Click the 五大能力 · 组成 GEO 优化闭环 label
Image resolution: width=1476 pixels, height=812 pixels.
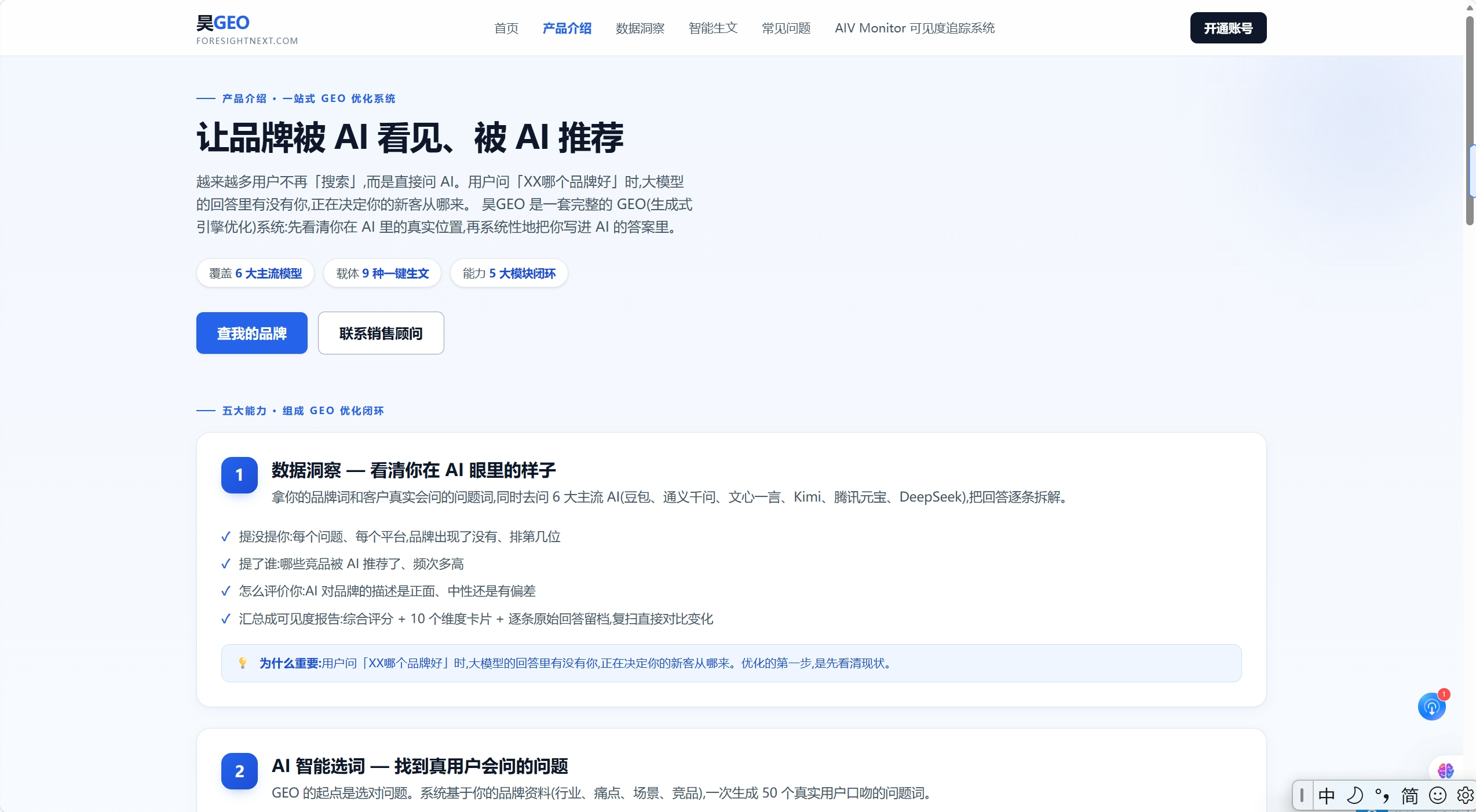click(x=303, y=411)
